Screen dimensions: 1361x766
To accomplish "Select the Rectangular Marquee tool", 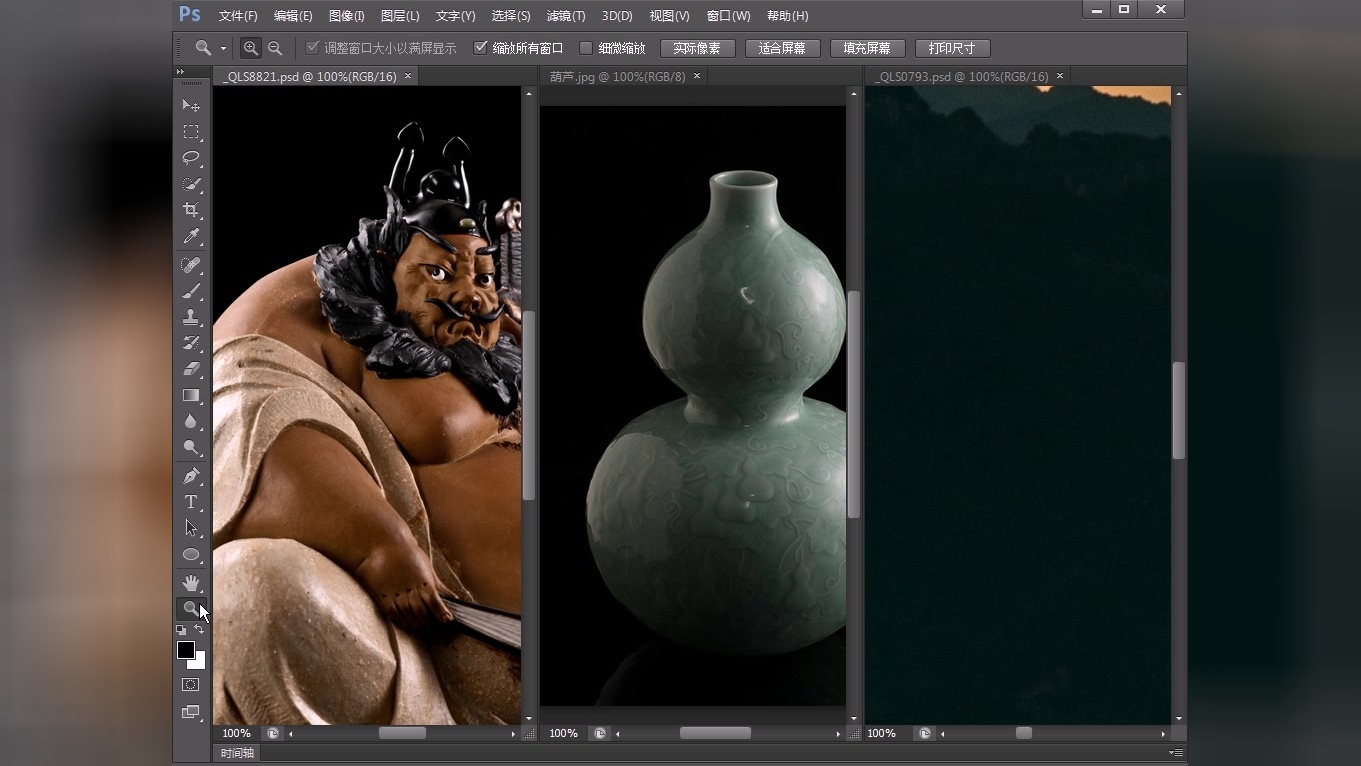I will (x=190, y=132).
